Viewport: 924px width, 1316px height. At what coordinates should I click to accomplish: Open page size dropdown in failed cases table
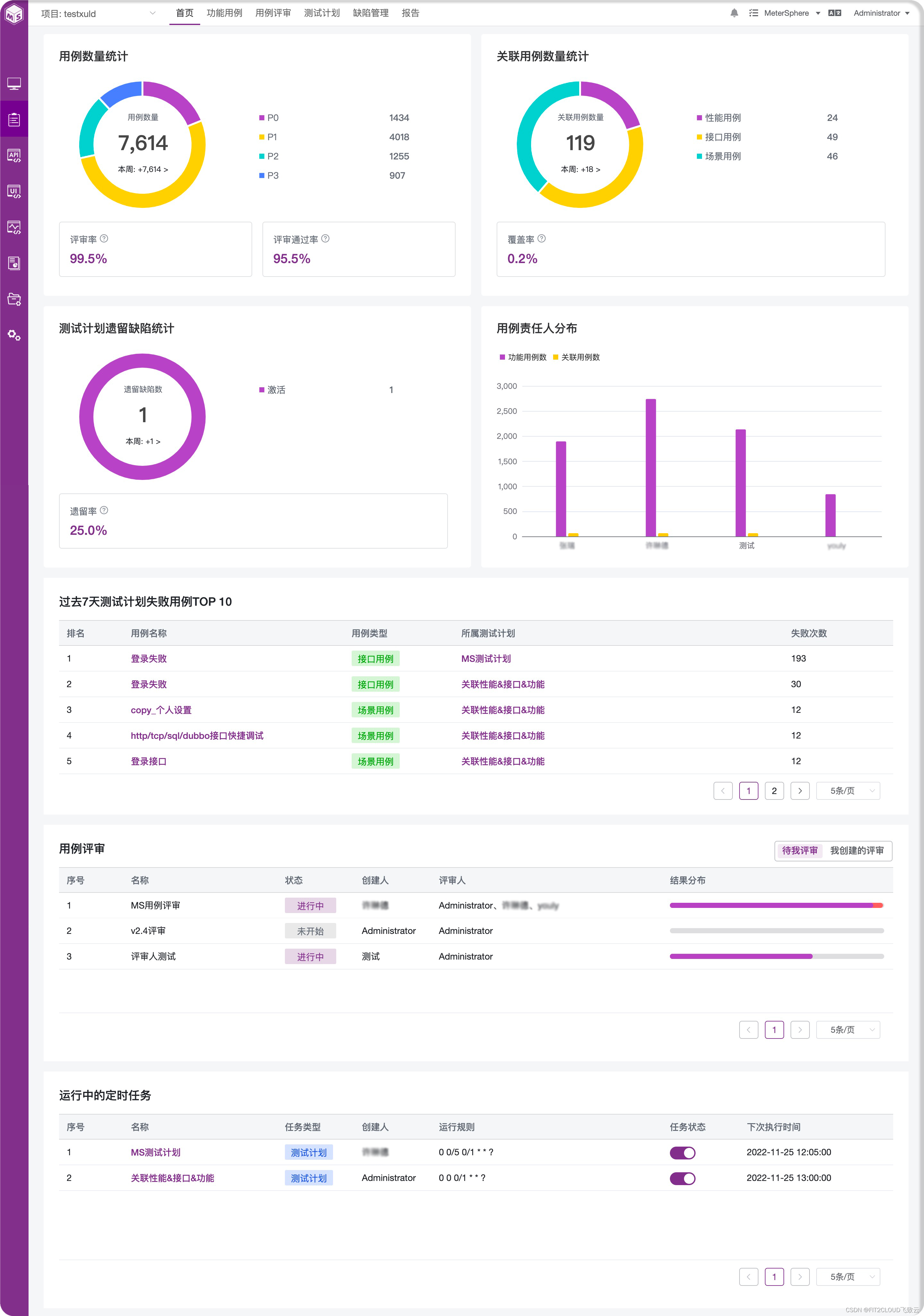pos(848,791)
